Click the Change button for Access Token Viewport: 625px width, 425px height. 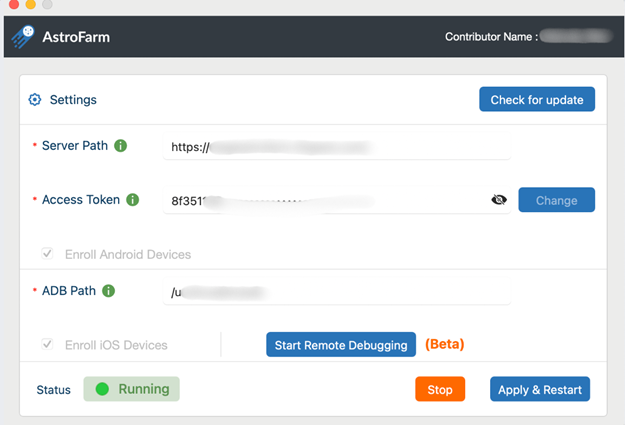(556, 200)
